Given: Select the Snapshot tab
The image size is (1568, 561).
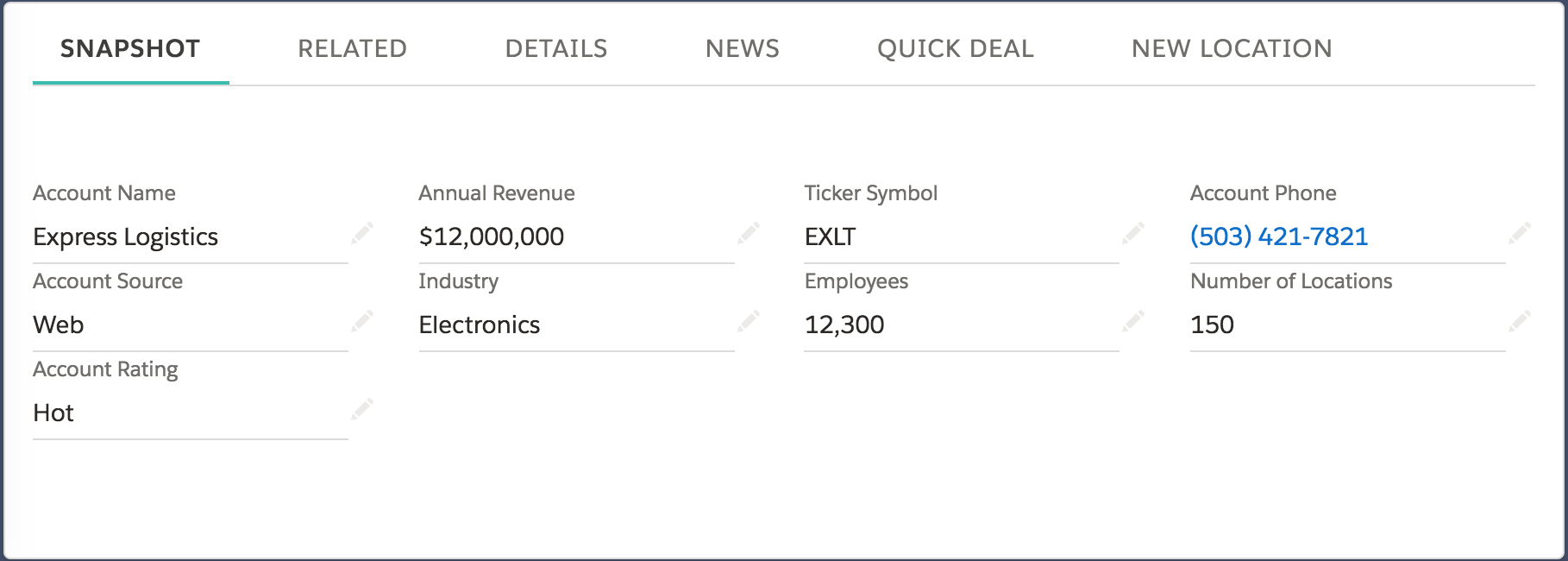Looking at the screenshot, I should click(x=130, y=49).
